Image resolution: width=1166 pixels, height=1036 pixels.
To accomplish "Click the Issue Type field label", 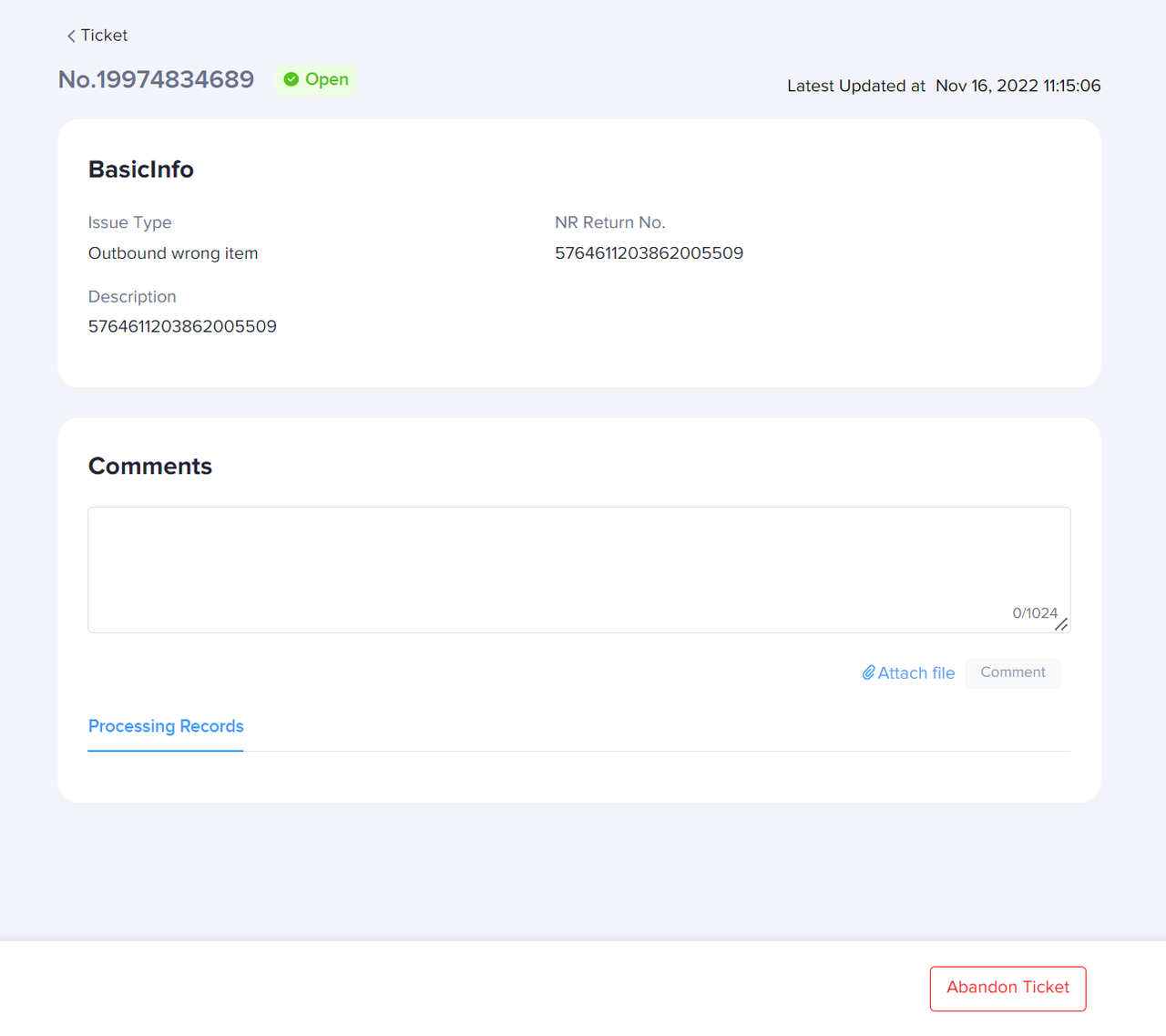I will 129,222.
